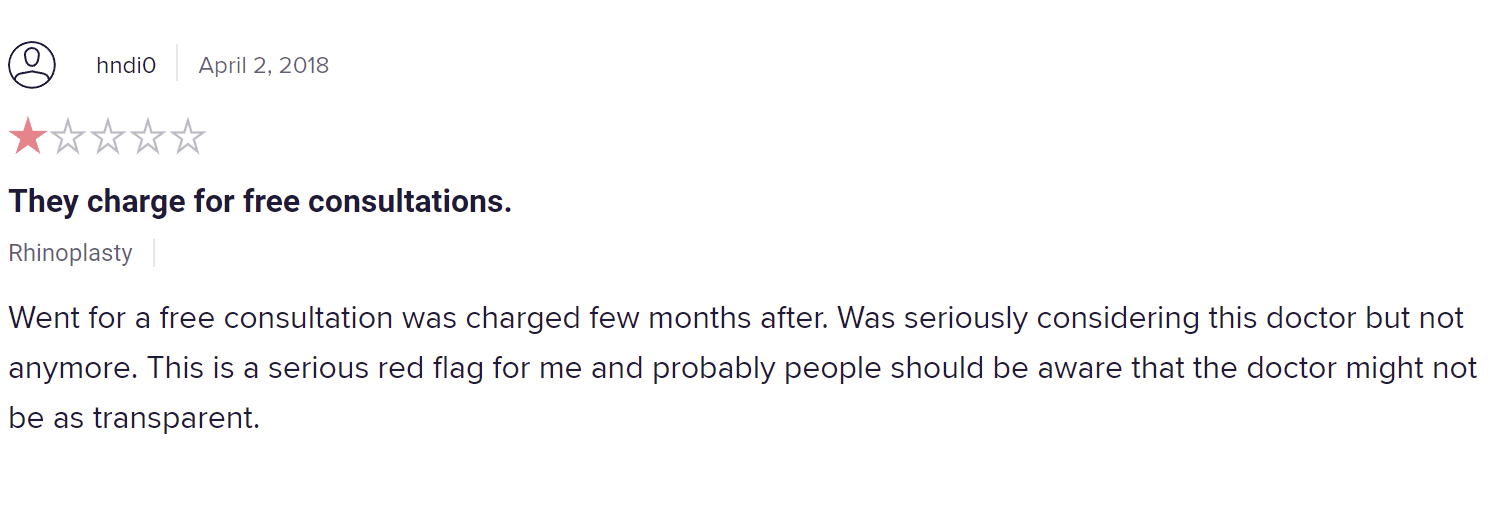1490x513 pixels.
Task: Click 'charged few months after' text
Action: point(646,318)
